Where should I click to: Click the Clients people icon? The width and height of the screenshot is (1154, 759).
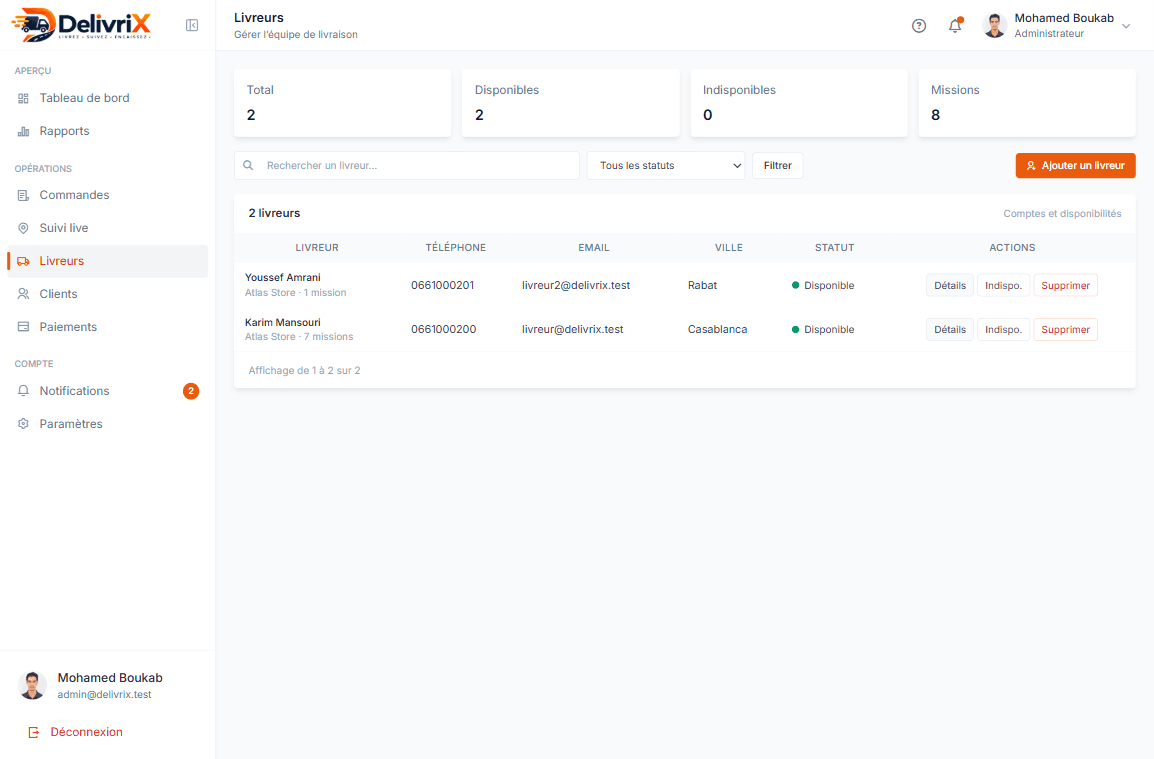(24, 294)
